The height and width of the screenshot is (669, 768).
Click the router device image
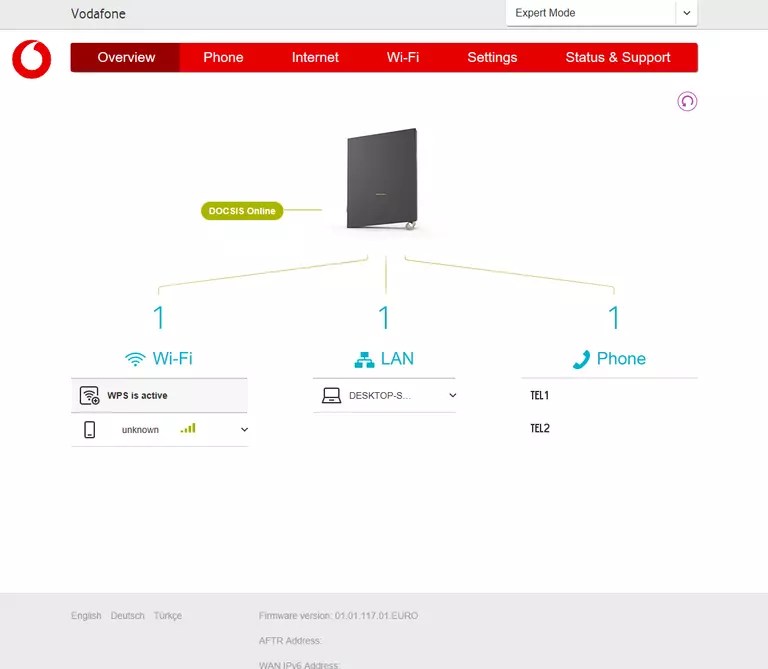tap(382, 179)
